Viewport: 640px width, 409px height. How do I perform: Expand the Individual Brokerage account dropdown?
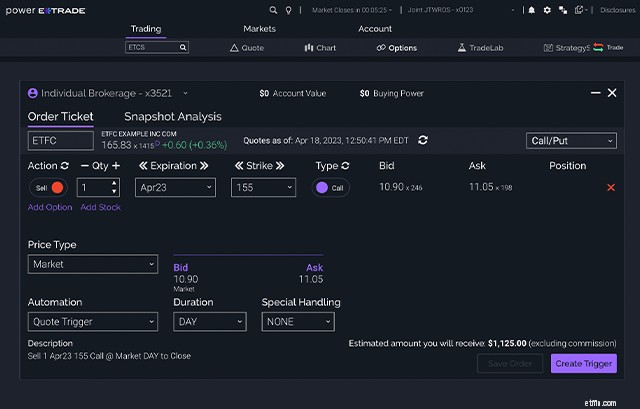coord(185,93)
